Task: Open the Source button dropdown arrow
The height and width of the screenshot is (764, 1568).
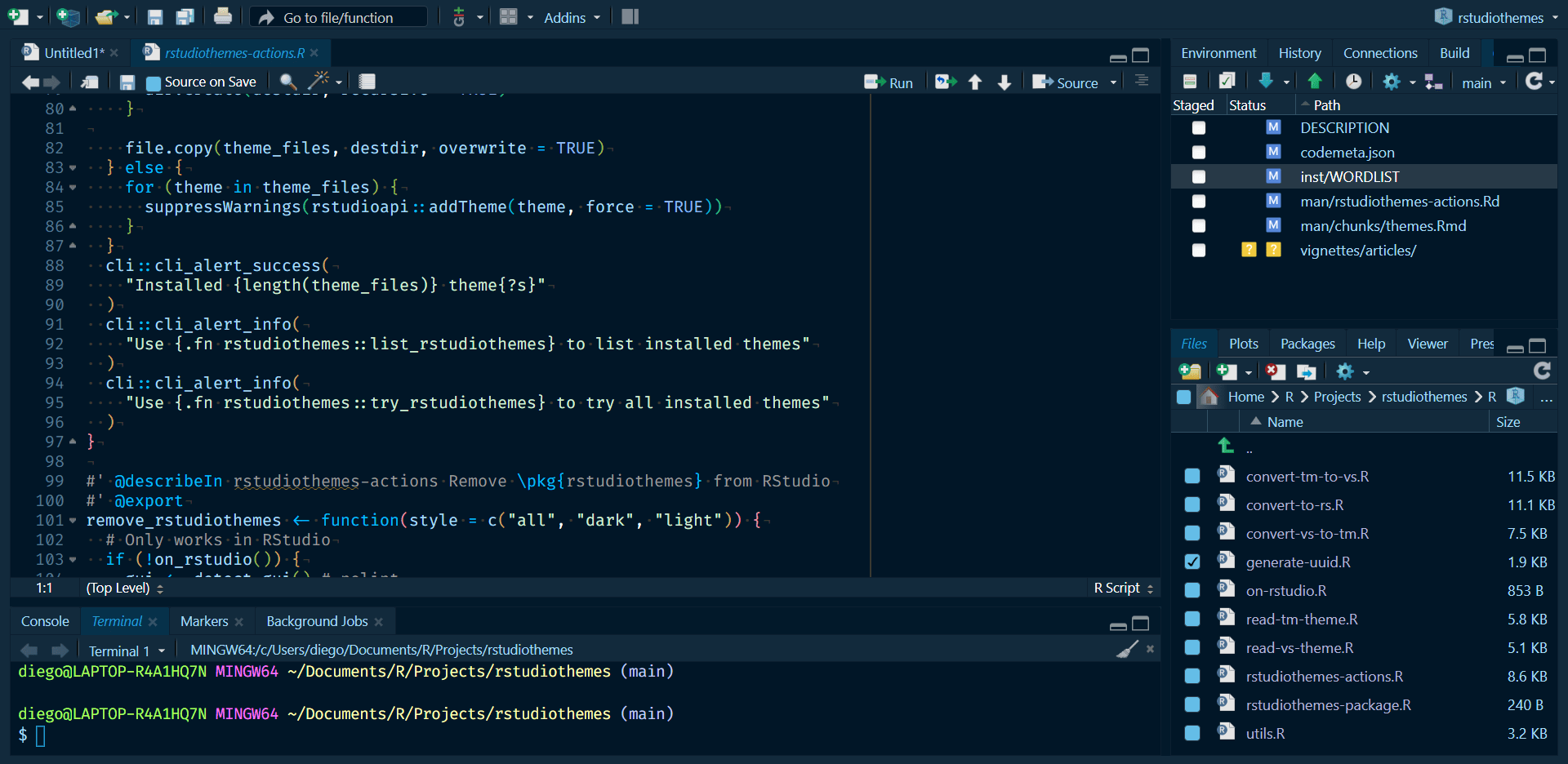Action: [x=1113, y=82]
